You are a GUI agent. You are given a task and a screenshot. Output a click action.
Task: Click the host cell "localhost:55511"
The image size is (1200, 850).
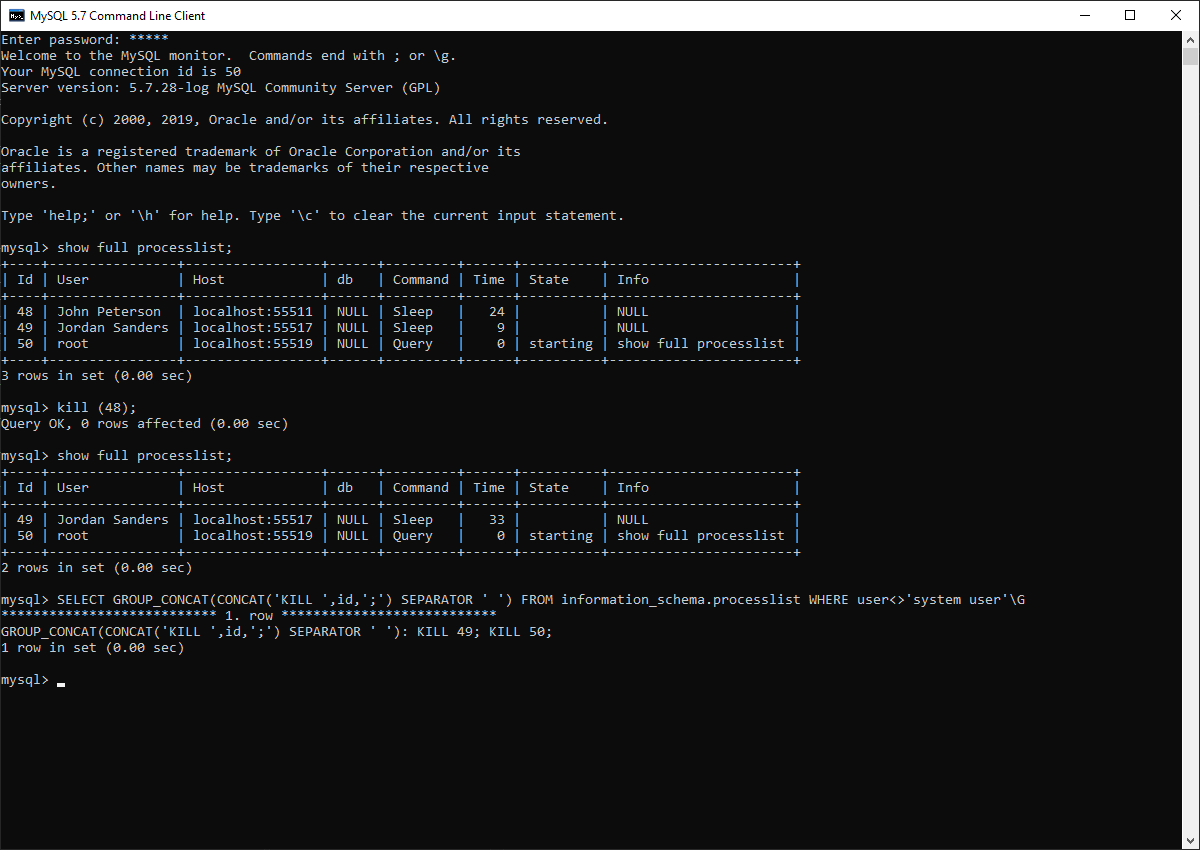pyautogui.click(x=253, y=312)
